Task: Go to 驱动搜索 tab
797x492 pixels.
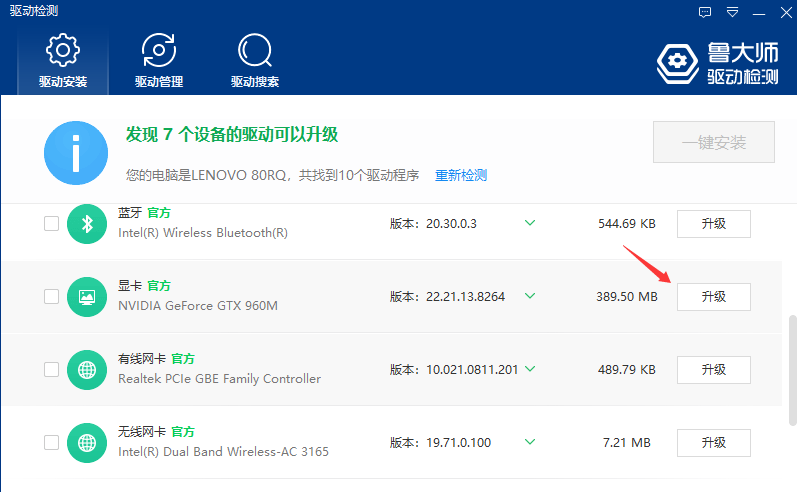Action: coord(255,60)
